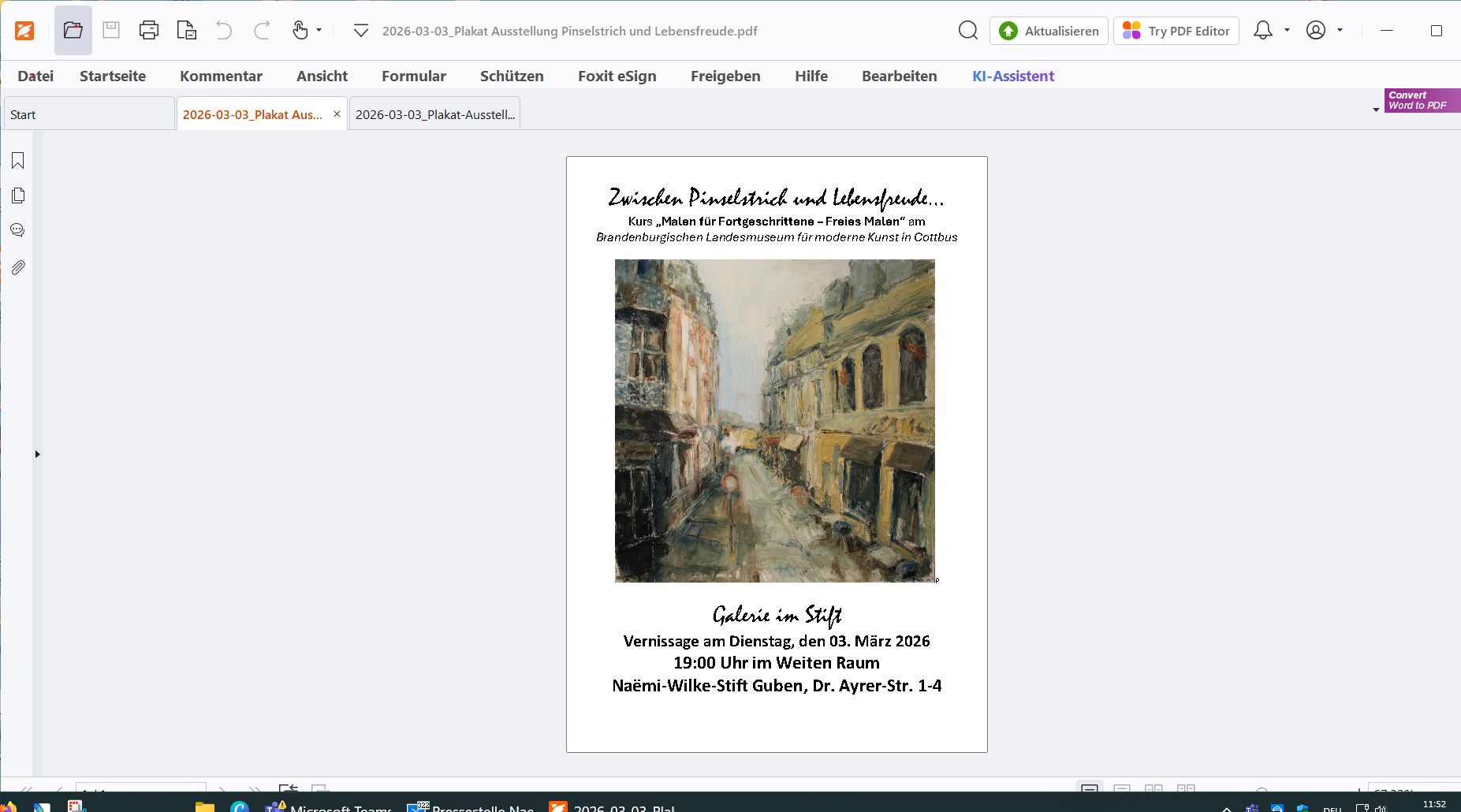The image size is (1461, 812).
Task: Click the Print icon in toolbar
Action: (149, 31)
